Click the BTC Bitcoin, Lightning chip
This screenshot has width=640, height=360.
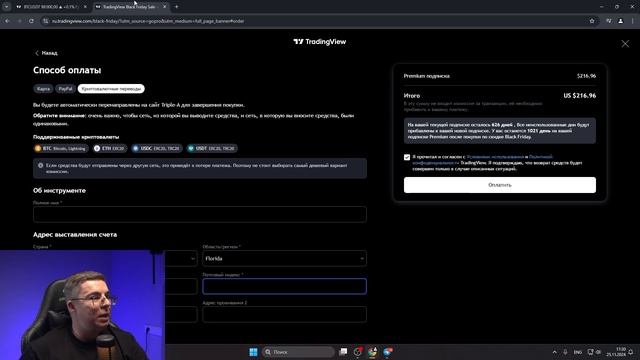pyautogui.click(x=61, y=148)
